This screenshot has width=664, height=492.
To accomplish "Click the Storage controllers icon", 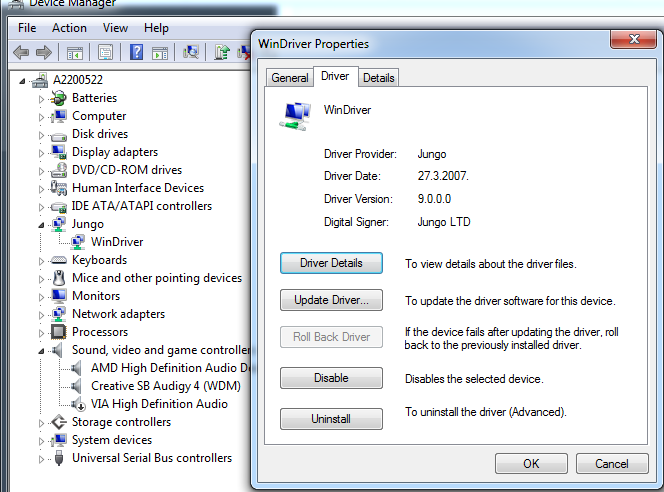I will 58,422.
